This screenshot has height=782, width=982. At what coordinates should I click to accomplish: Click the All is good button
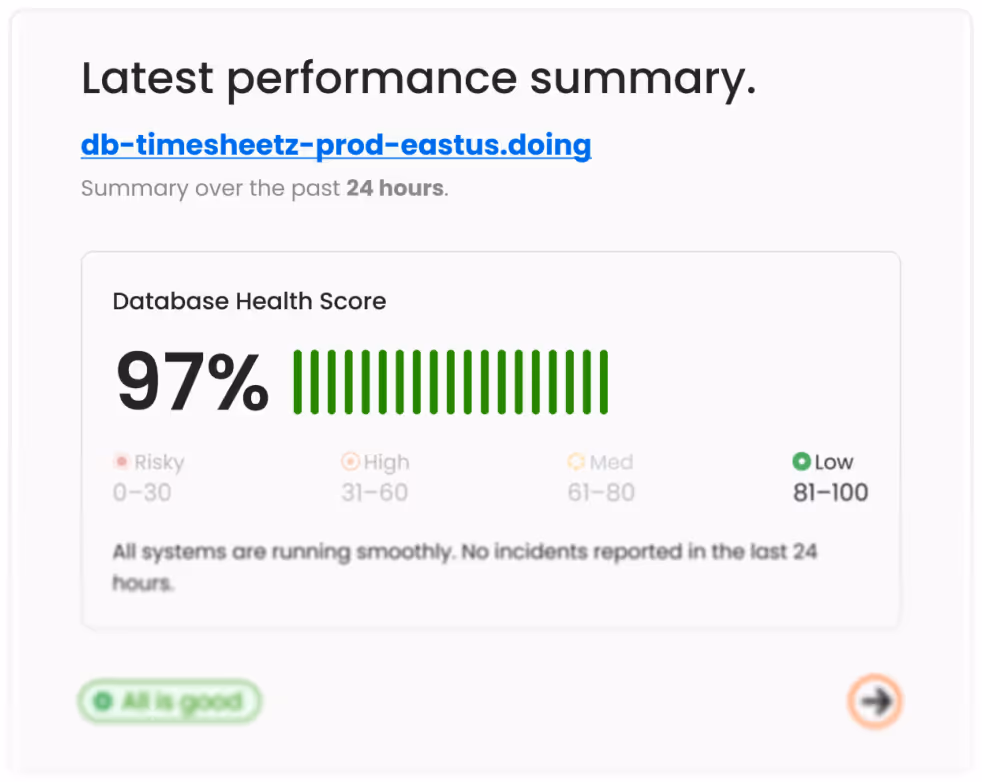point(169,701)
